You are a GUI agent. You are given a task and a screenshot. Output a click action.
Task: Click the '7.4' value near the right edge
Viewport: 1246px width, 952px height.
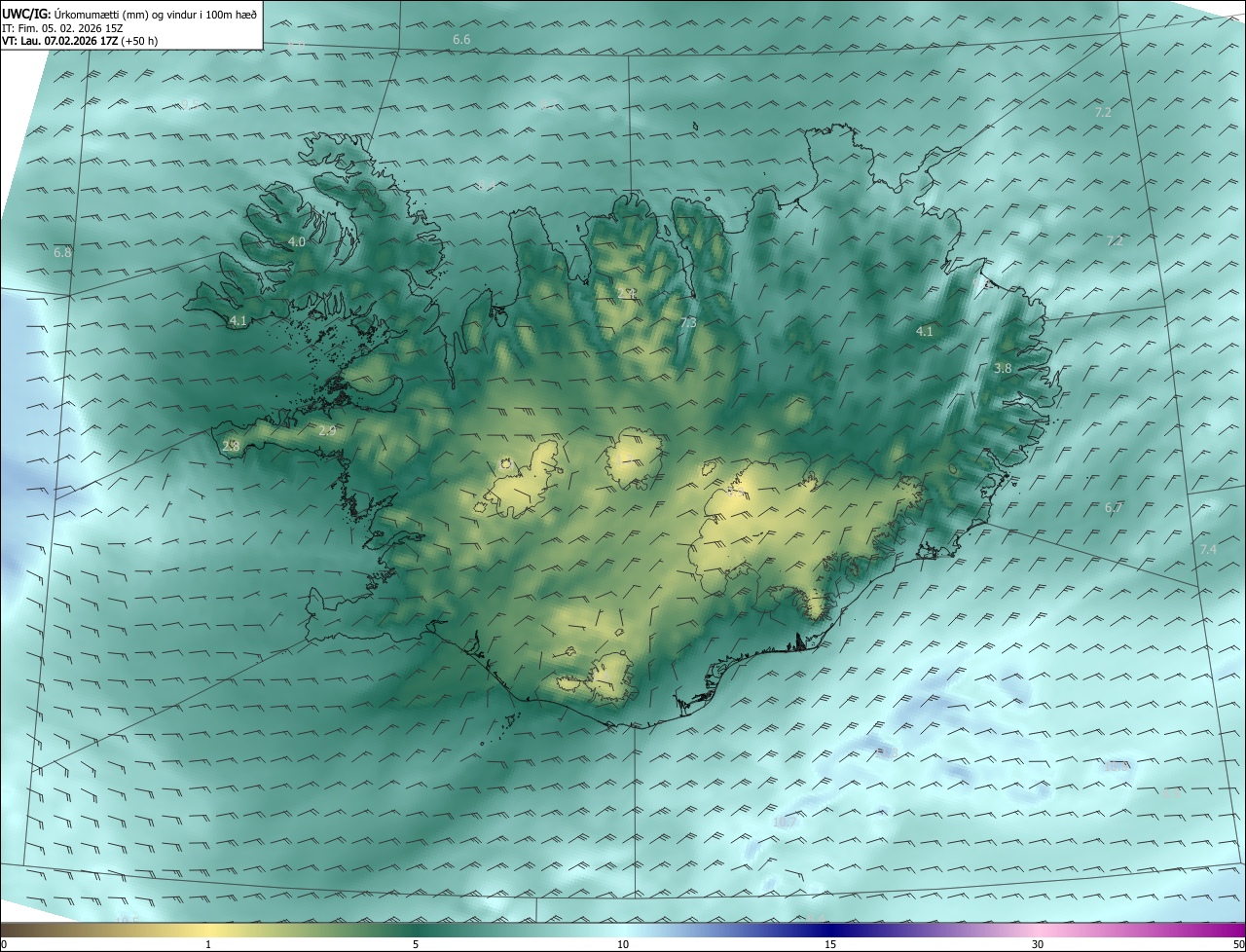pos(1208,550)
